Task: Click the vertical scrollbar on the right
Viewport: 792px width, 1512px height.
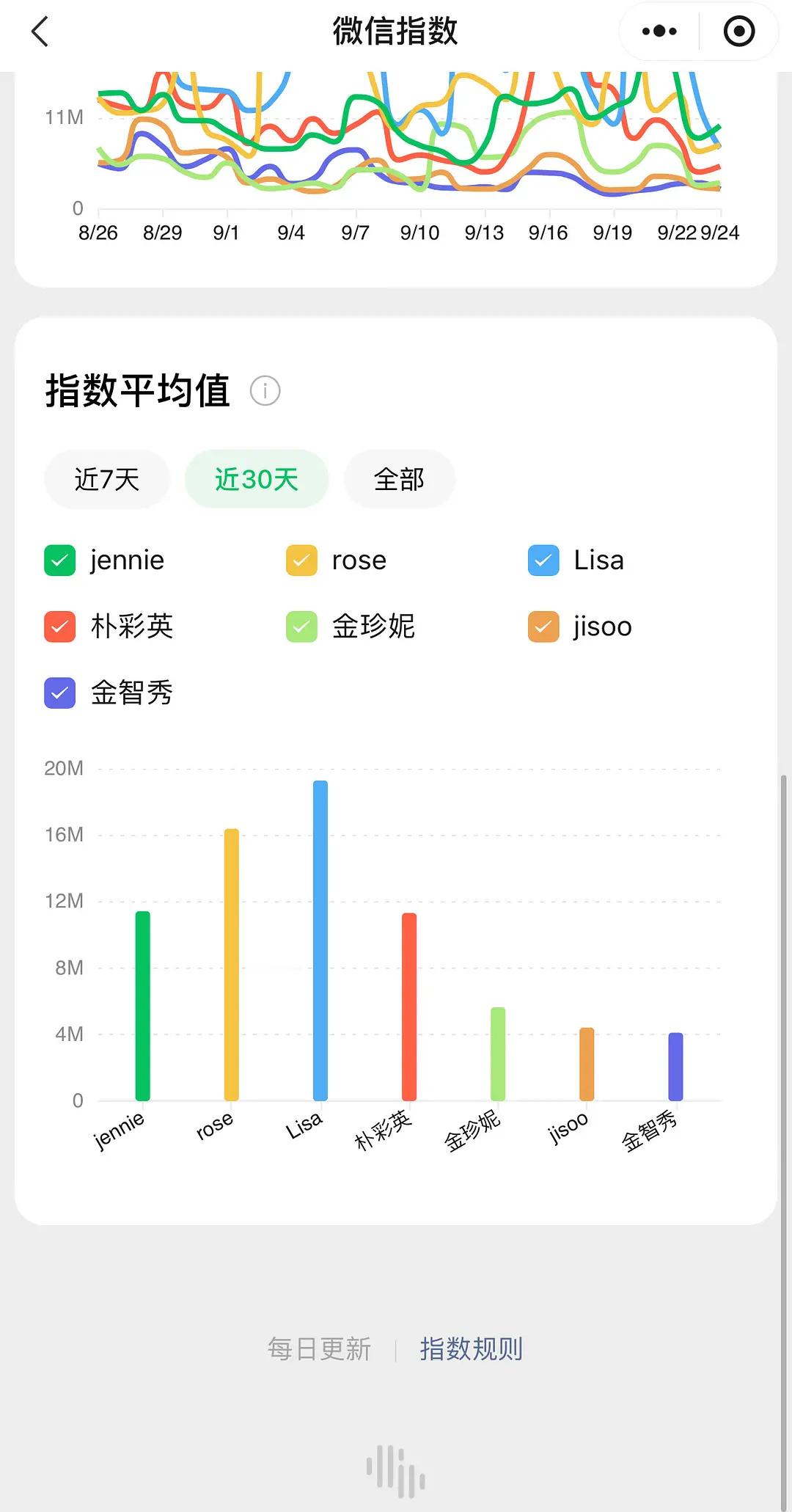Action: 783,1142
